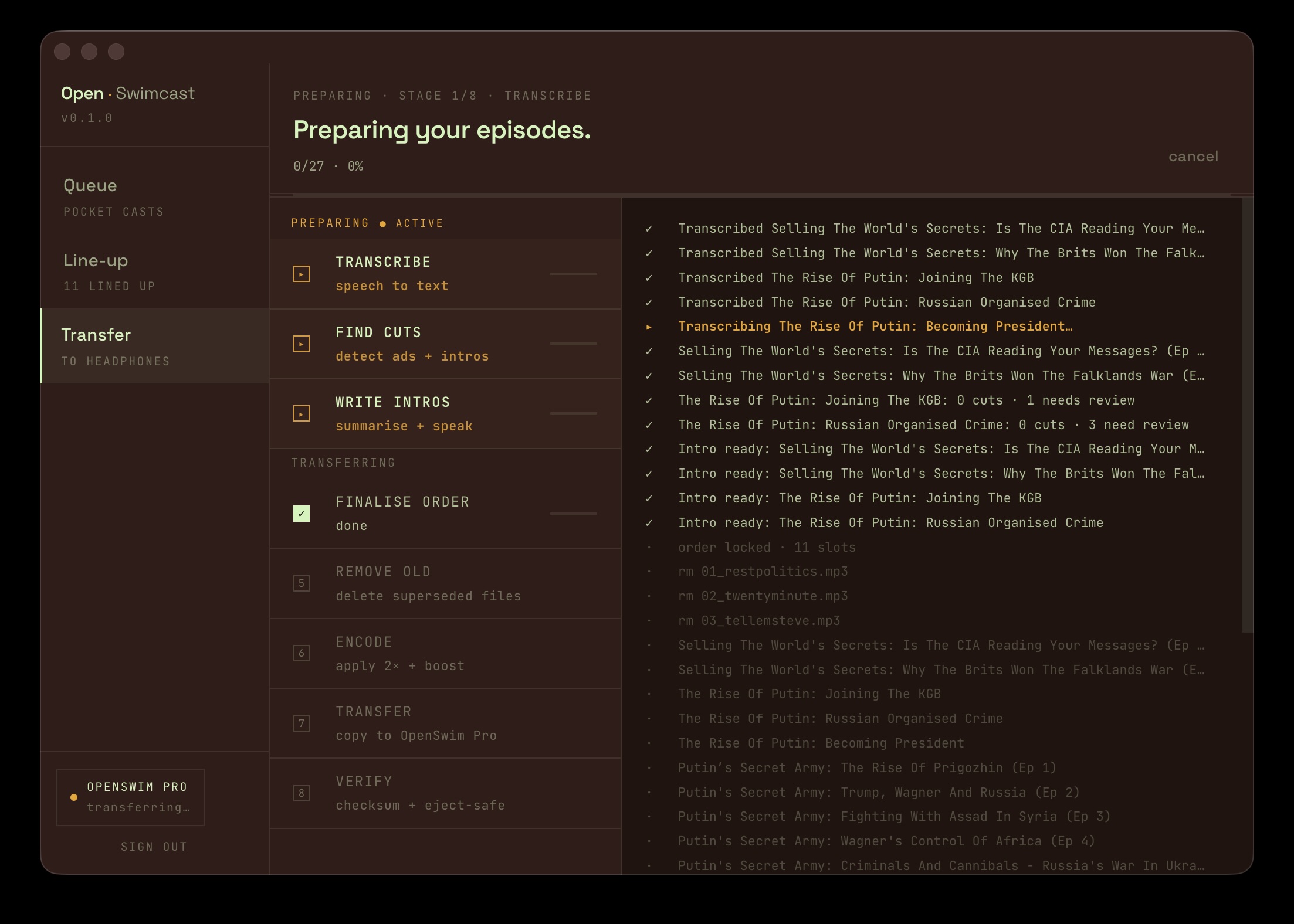Click the 0/27 · 0% progress counter

[x=328, y=167]
